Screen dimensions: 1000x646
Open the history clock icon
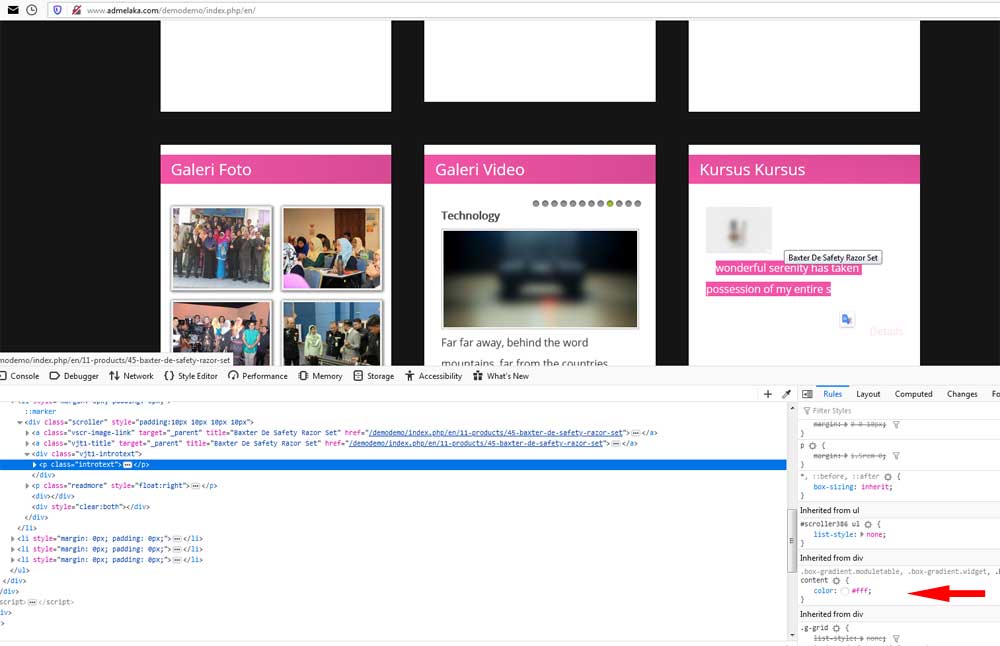tap(31, 10)
